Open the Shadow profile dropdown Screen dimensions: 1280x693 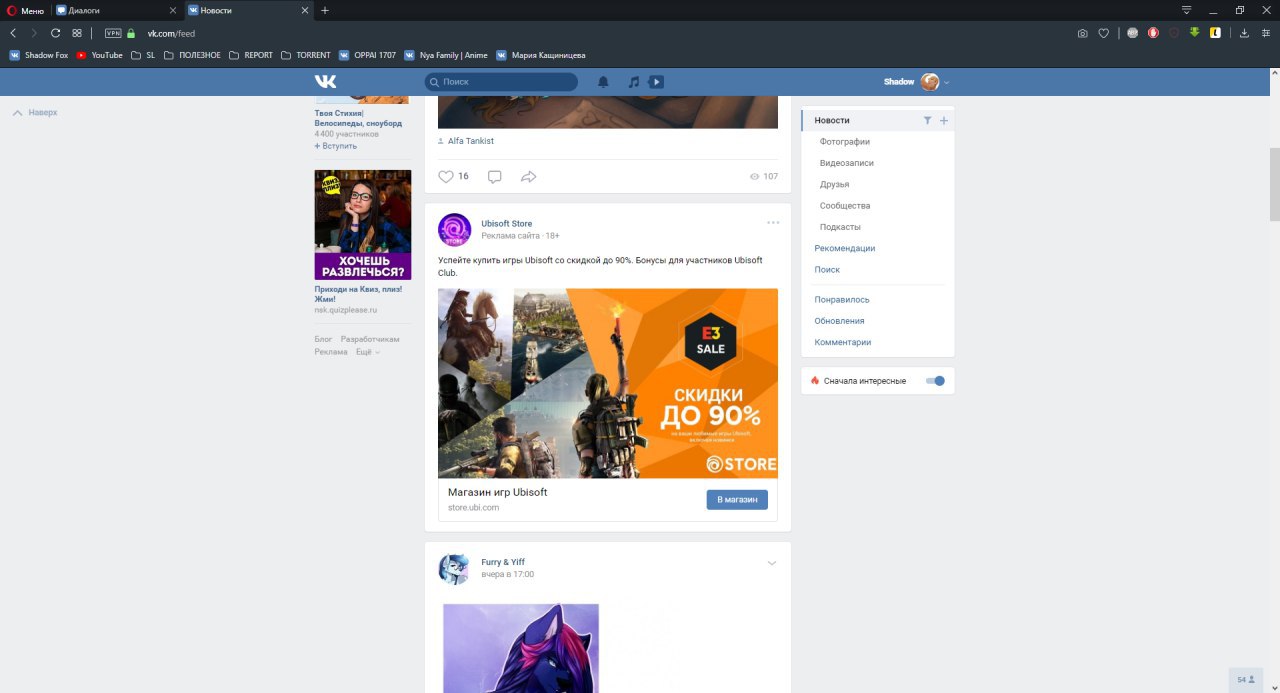click(x=917, y=82)
